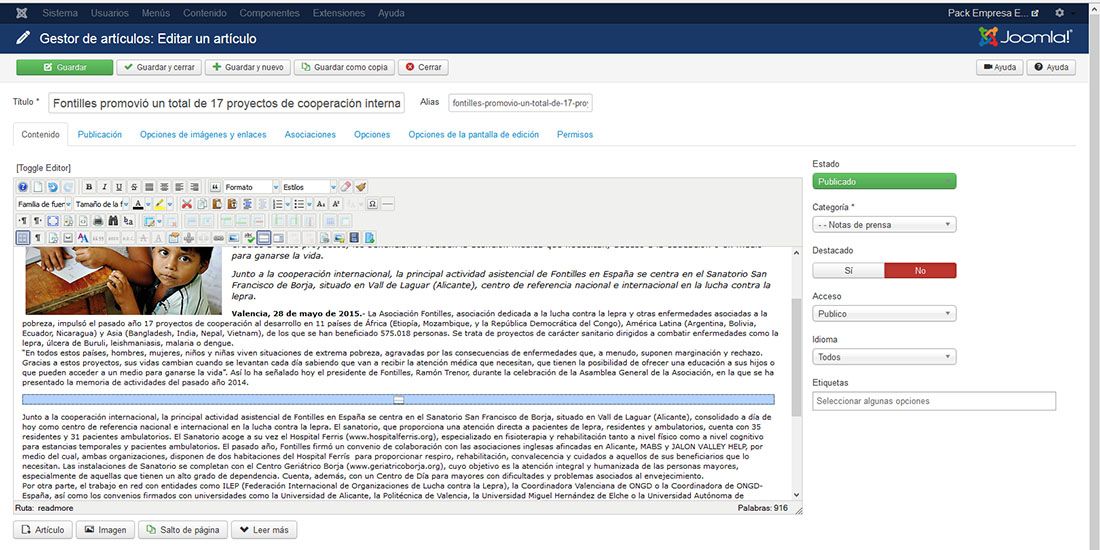1100x550 pixels.
Task: Open the Categoría Notas de prensa dropdown
Action: coord(884,225)
